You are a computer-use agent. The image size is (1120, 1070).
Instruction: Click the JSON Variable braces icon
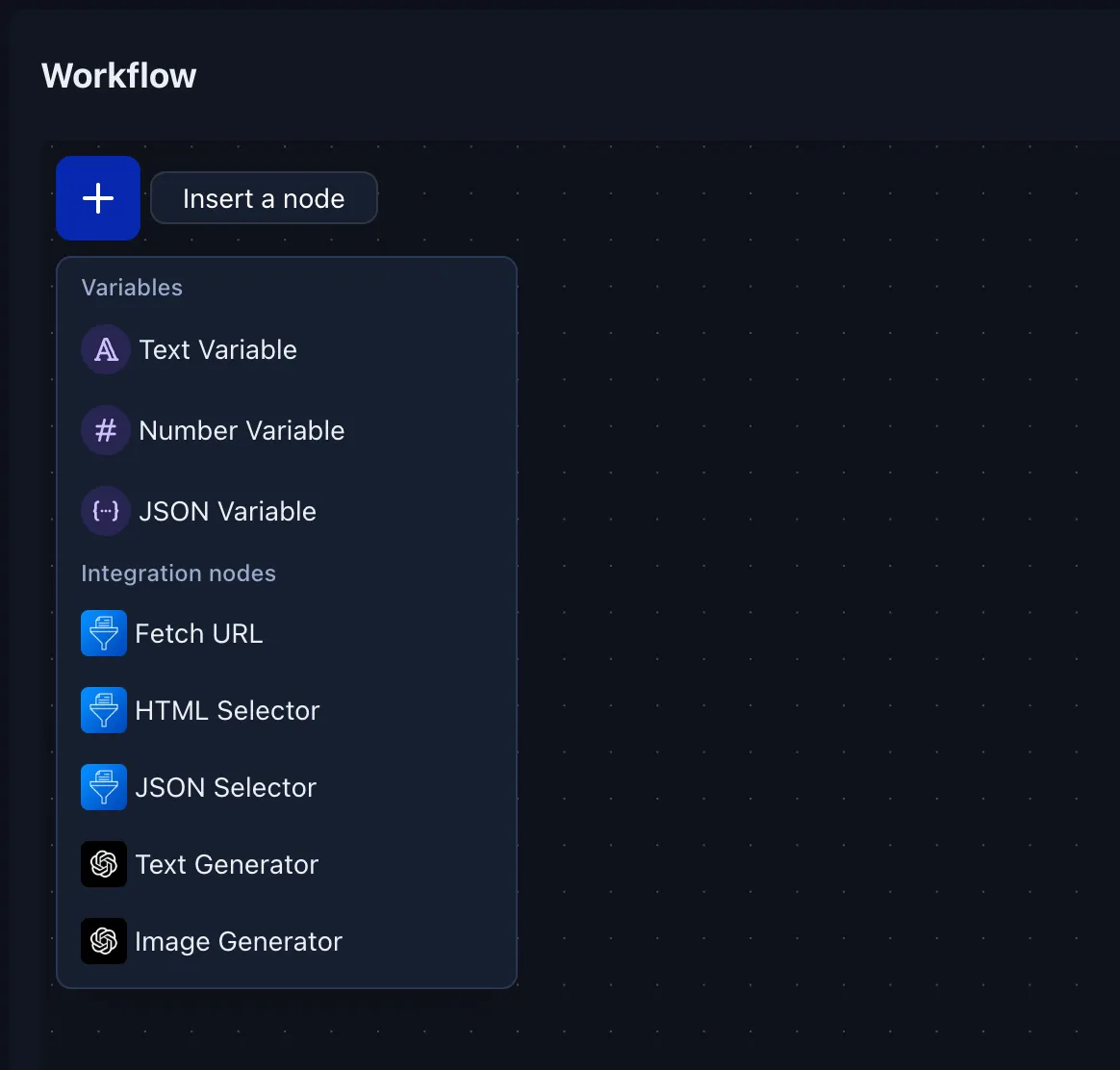[x=106, y=511]
